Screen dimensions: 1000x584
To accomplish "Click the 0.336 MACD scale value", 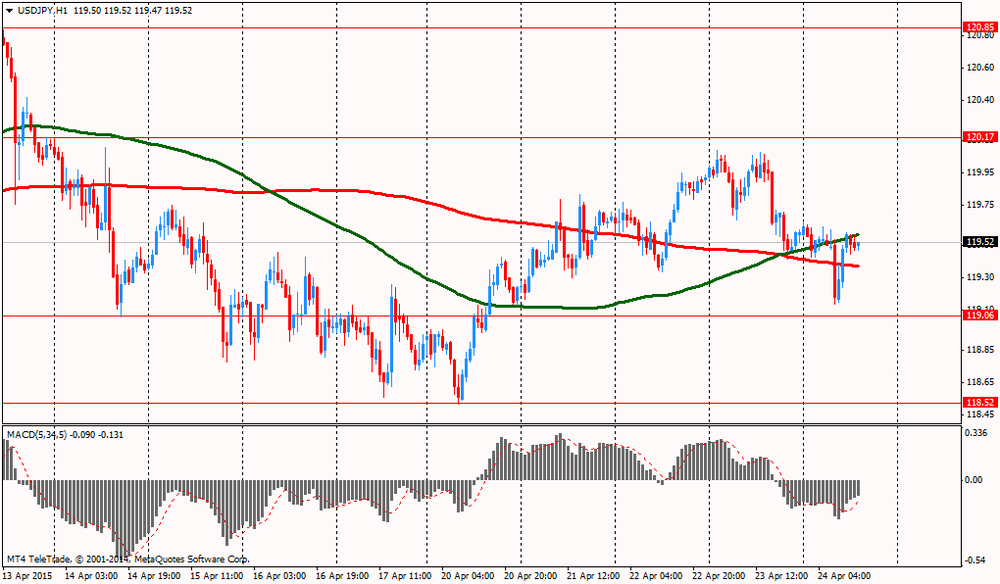I will pos(978,433).
